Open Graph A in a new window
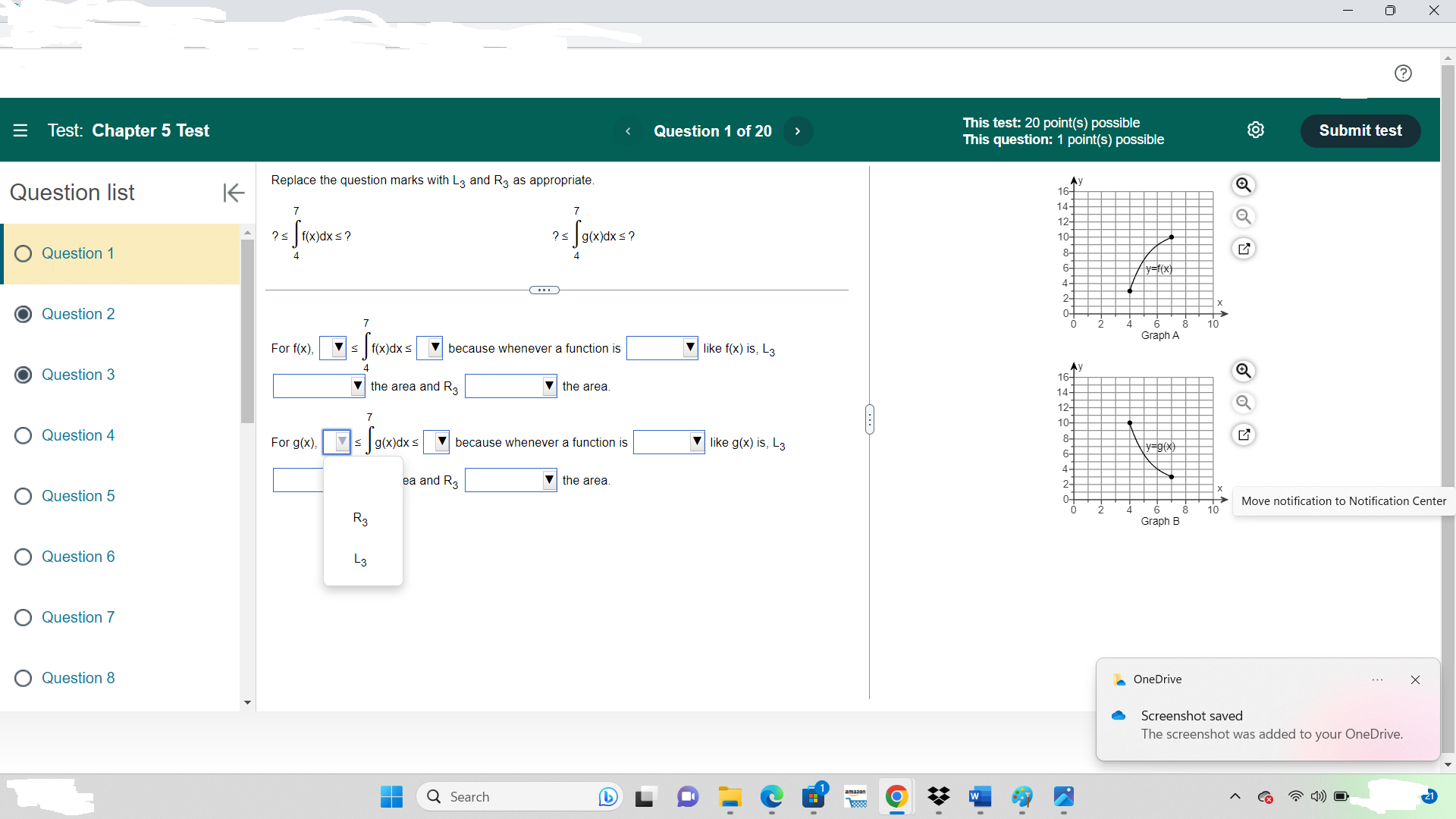Screen dimensions: 1456x819 1244,249
